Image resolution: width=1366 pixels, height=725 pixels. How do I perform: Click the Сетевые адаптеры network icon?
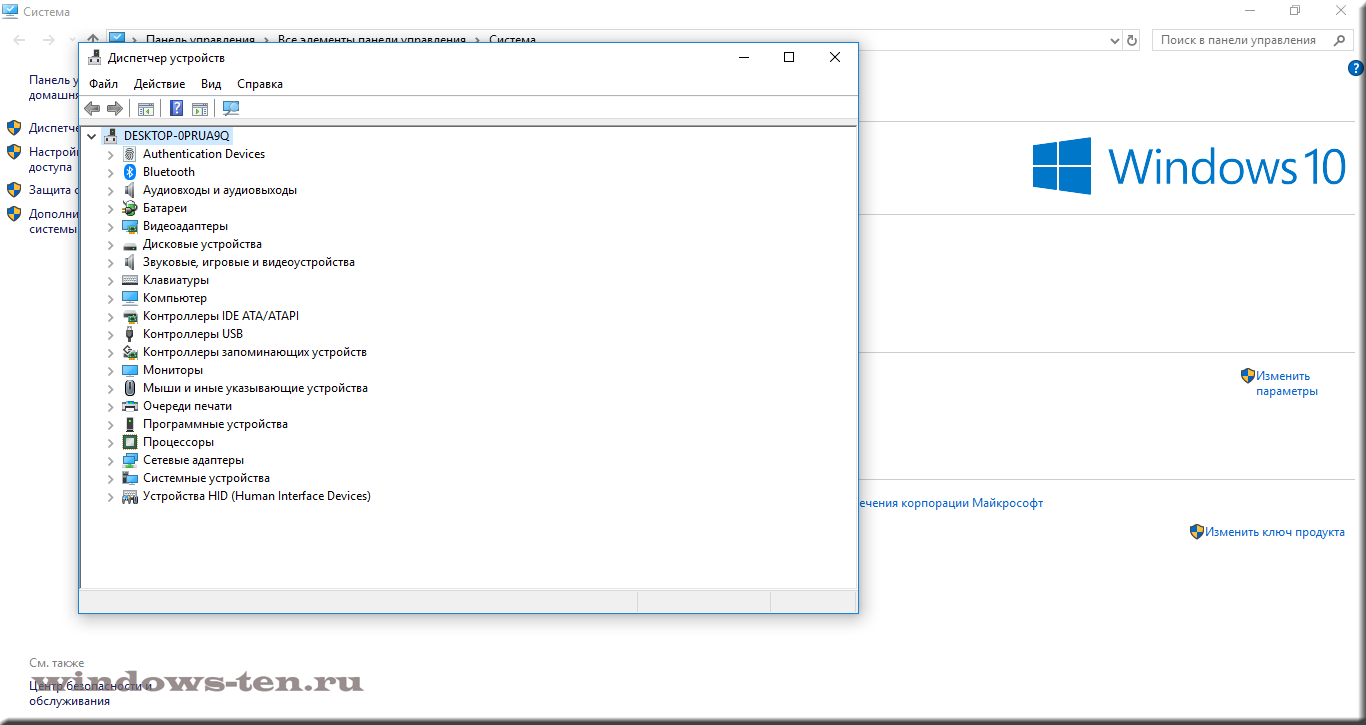(x=130, y=460)
